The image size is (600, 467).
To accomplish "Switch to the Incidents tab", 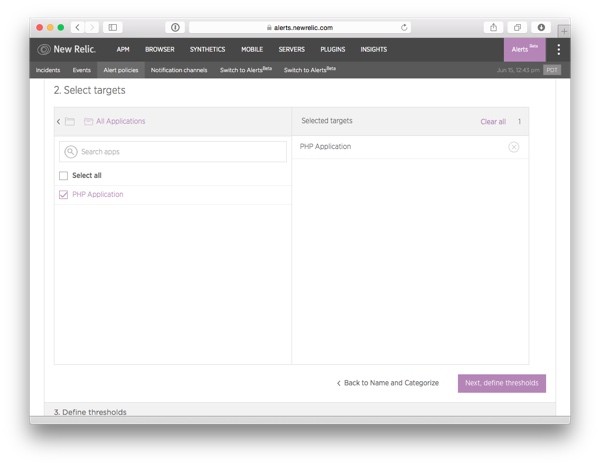I will (x=48, y=70).
